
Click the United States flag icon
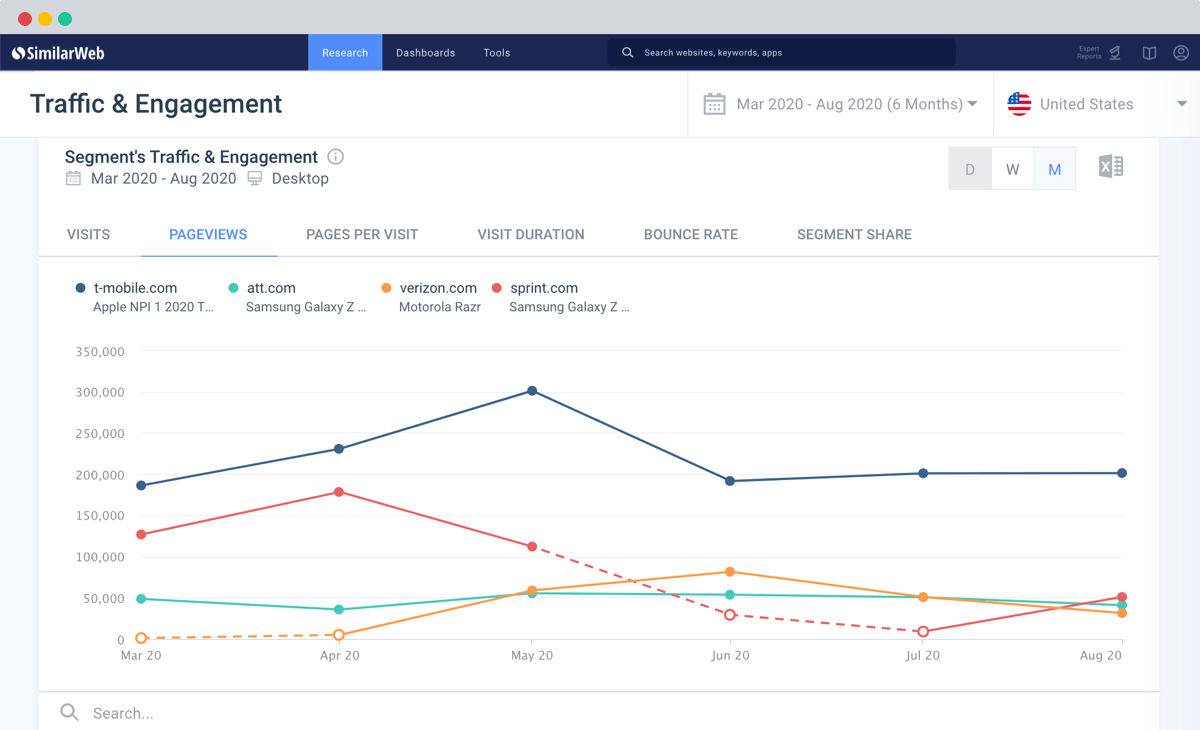(1019, 104)
